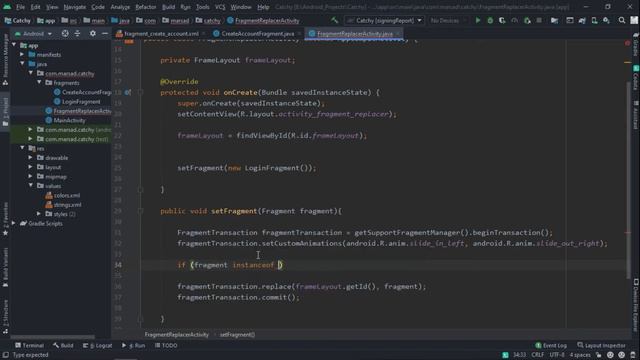640x360 pixels.
Task: Switch to CreateAccountFragment.java tab
Action: pos(257,33)
